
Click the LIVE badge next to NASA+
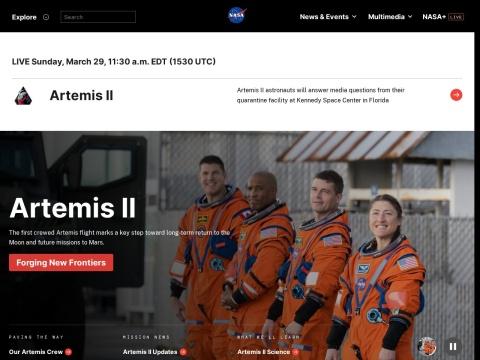click(456, 17)
